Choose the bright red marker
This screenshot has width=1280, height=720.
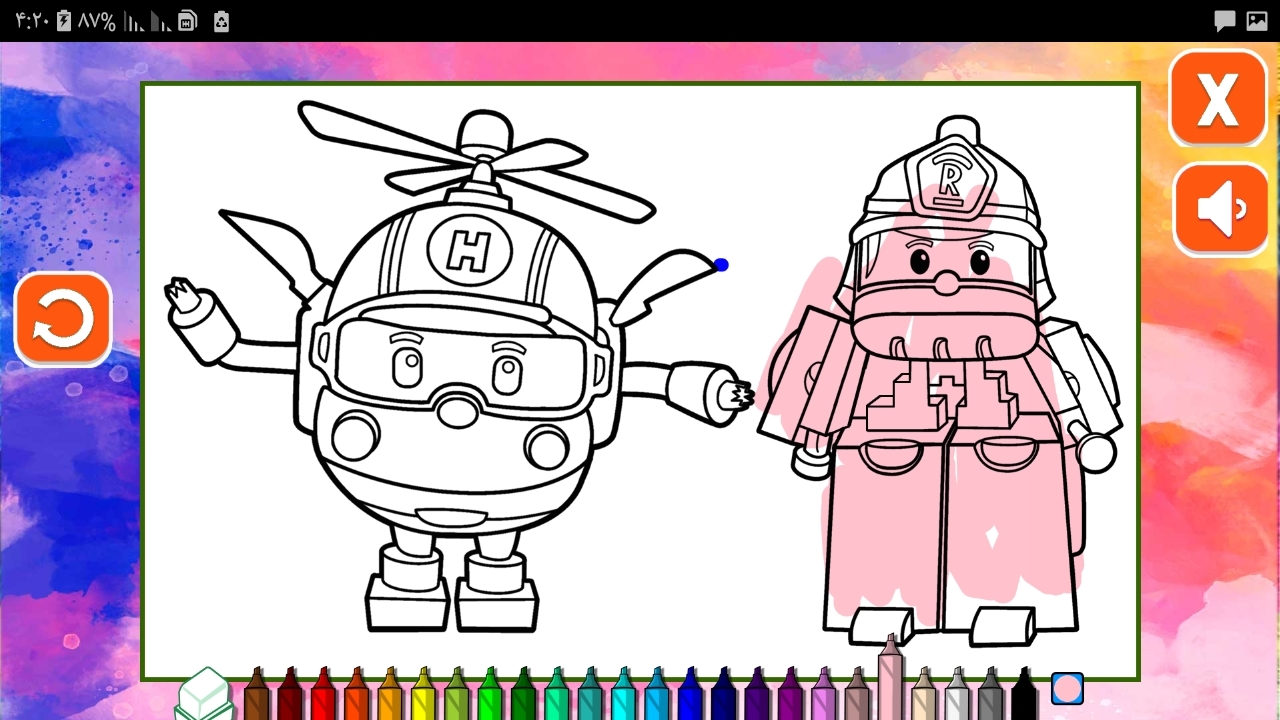[323, 694]
